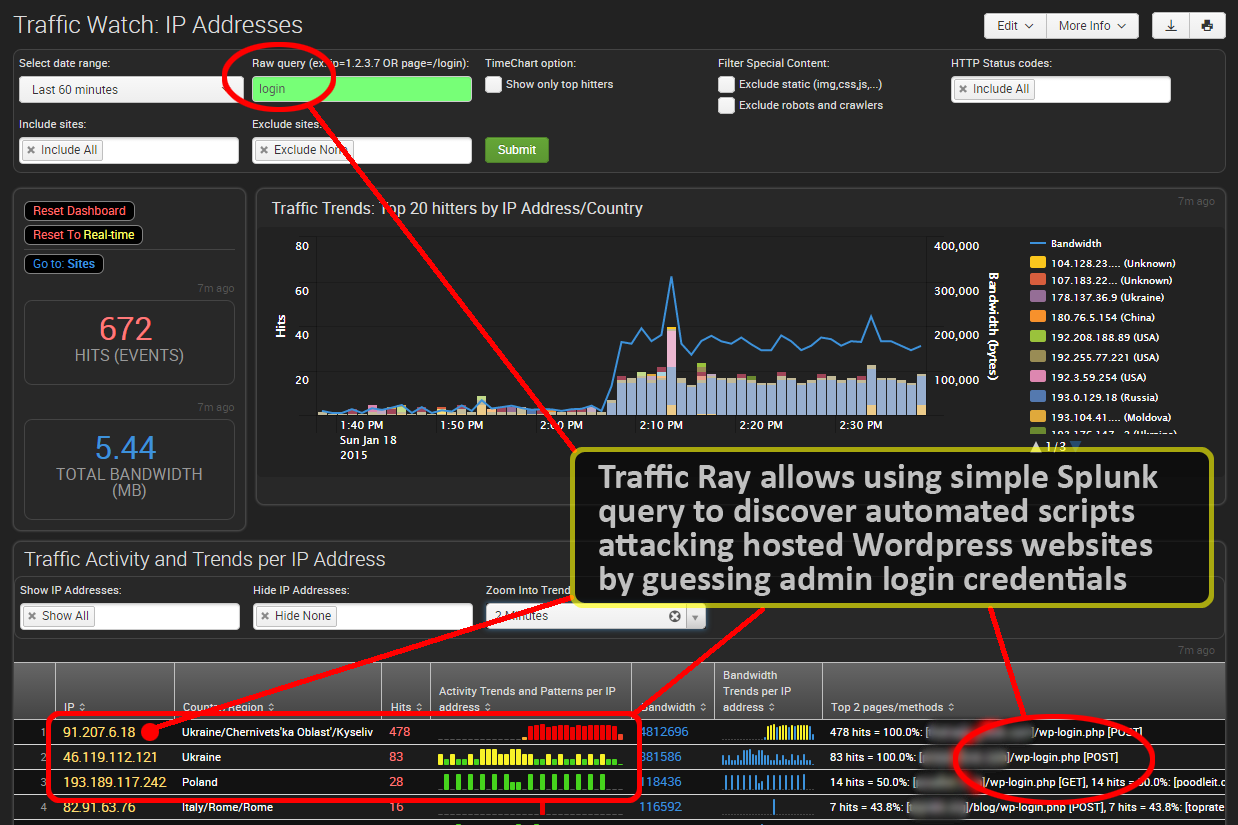Check 'Exclude robots and crawlers'
The image size is (1238, 825).
pos(726,105)
